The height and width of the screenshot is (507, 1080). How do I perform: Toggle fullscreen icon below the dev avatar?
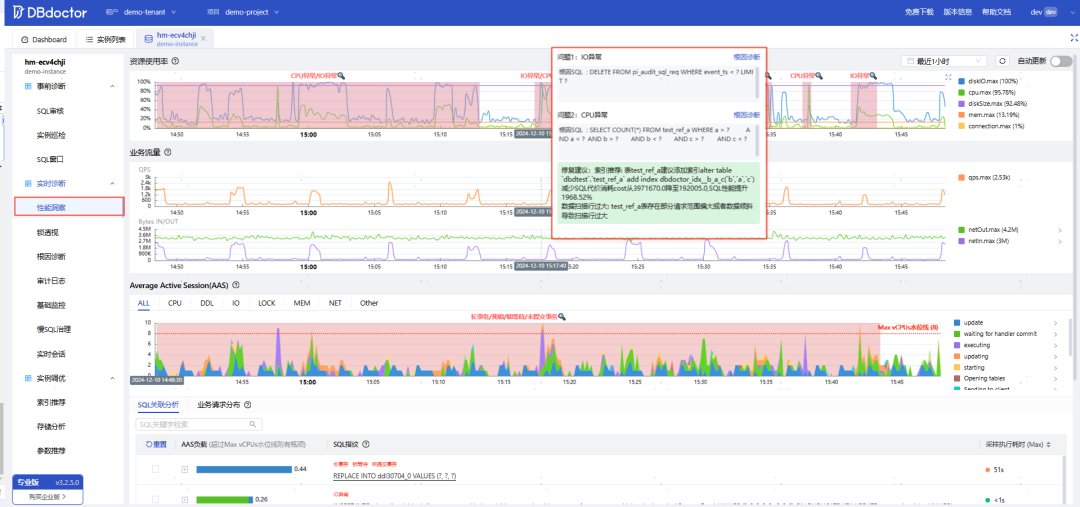(x=1072, y=39)
